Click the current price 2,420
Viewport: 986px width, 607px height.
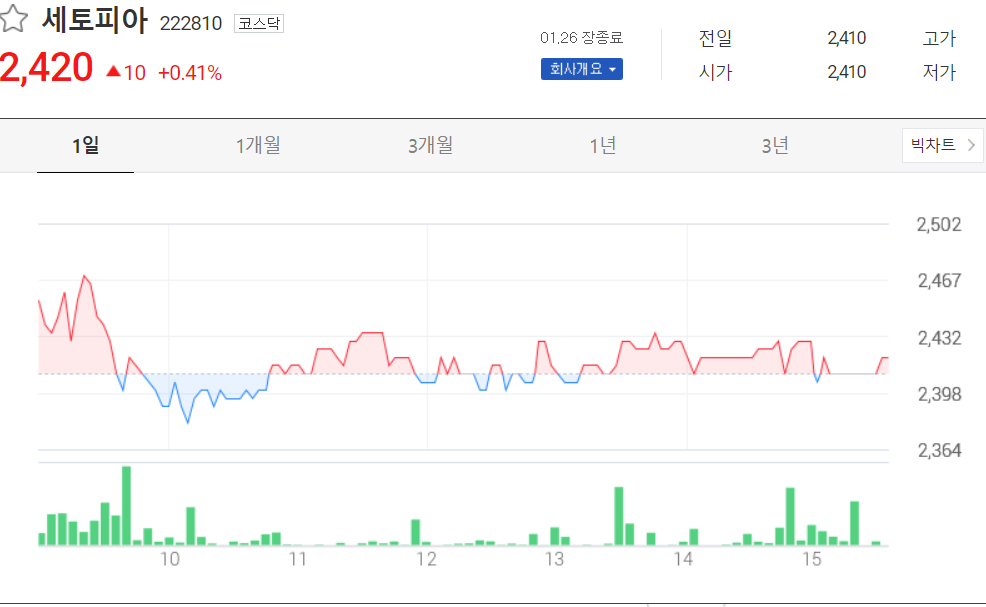[47, 67]
